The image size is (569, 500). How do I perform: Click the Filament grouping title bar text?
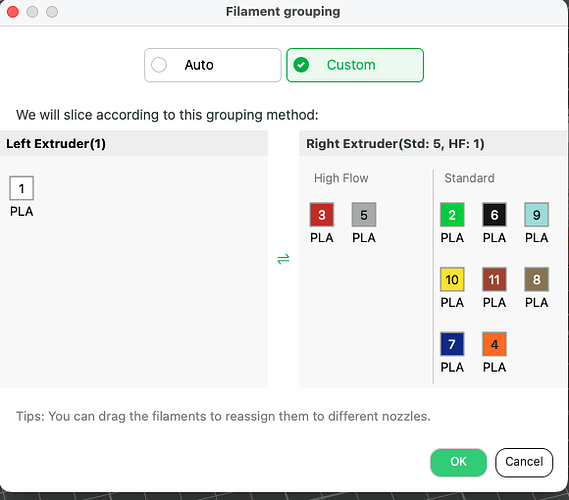coord(283,12)
